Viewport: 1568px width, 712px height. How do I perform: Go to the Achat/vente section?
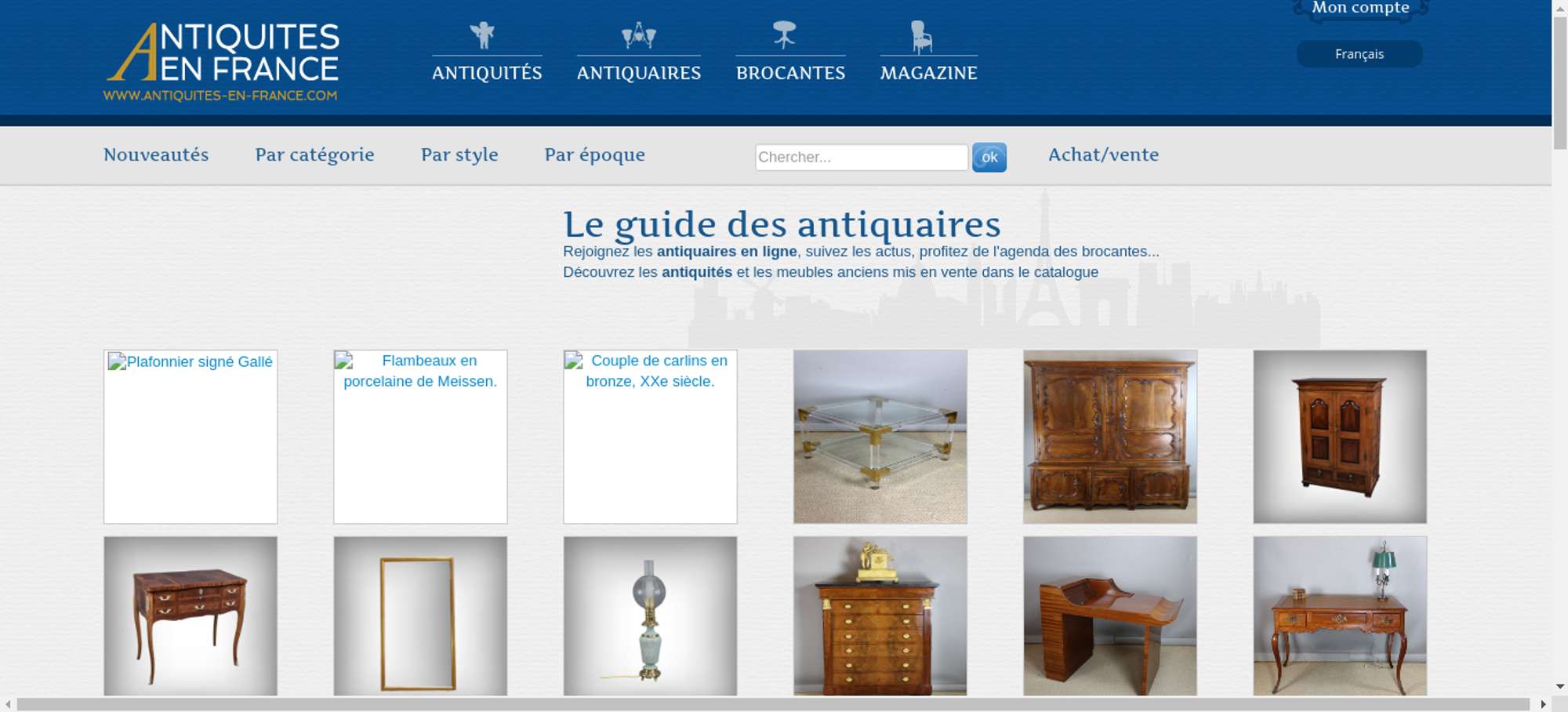1103,154
